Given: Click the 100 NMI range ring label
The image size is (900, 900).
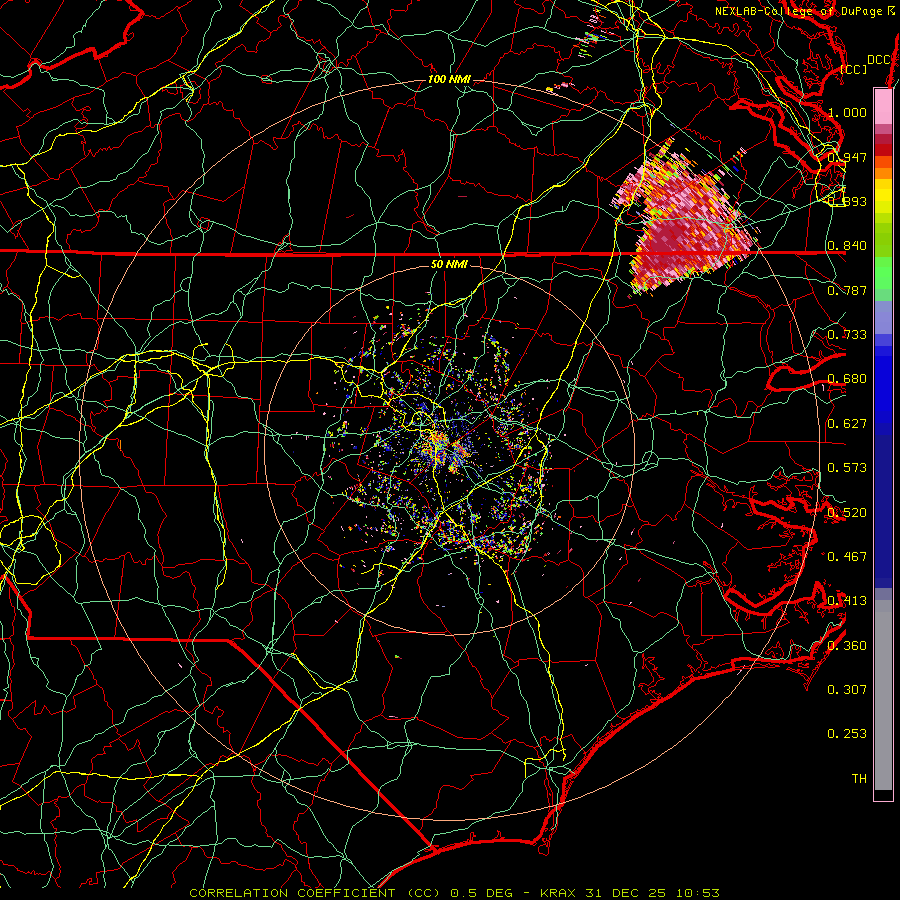Looking at the screenshot, I should tap(449, 79).
